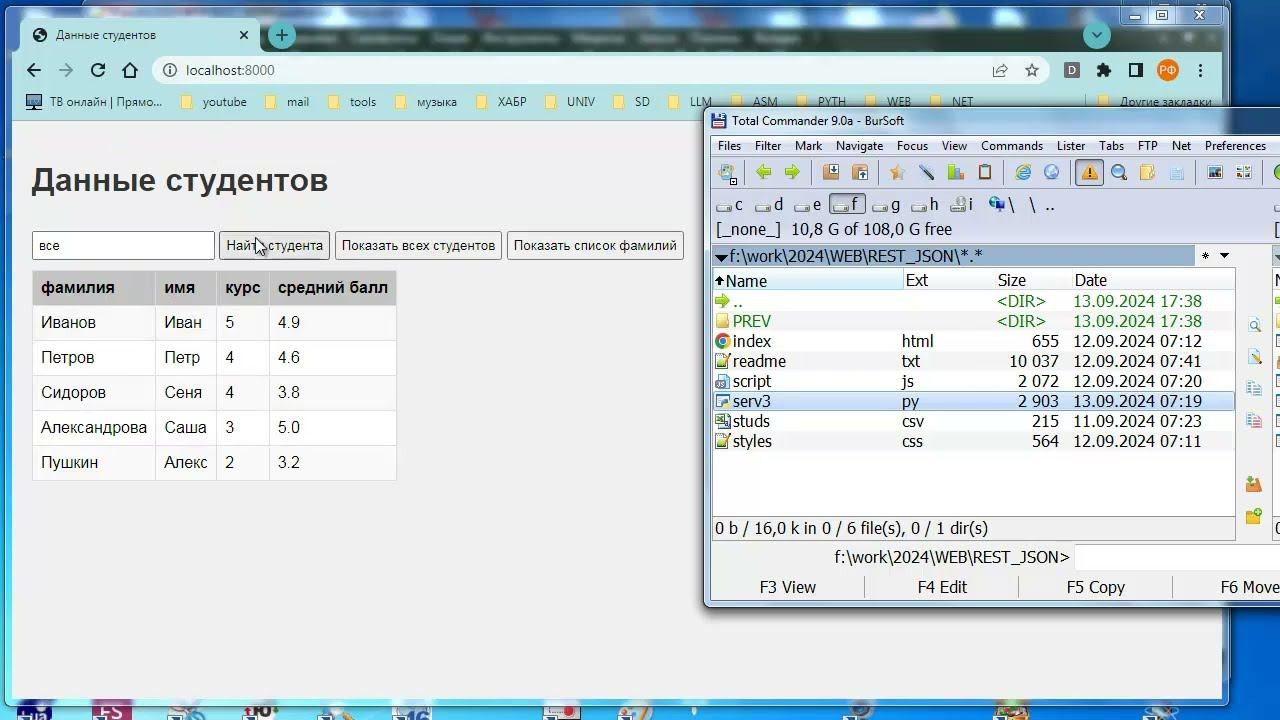Image resolution: width=1280 pixels, height=720 pixels.
Task: Click 'Показать список фамилий' button
Action: coord(595,245)
